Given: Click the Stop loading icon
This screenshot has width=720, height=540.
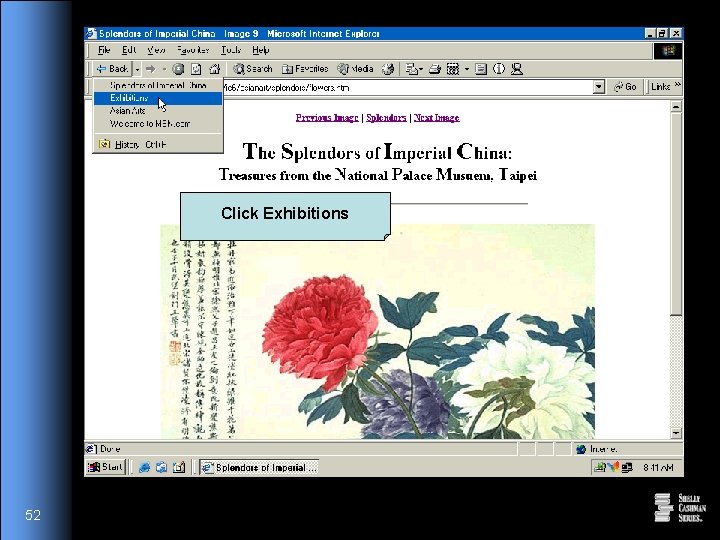Looking at the screenshot, I should 178,69.
